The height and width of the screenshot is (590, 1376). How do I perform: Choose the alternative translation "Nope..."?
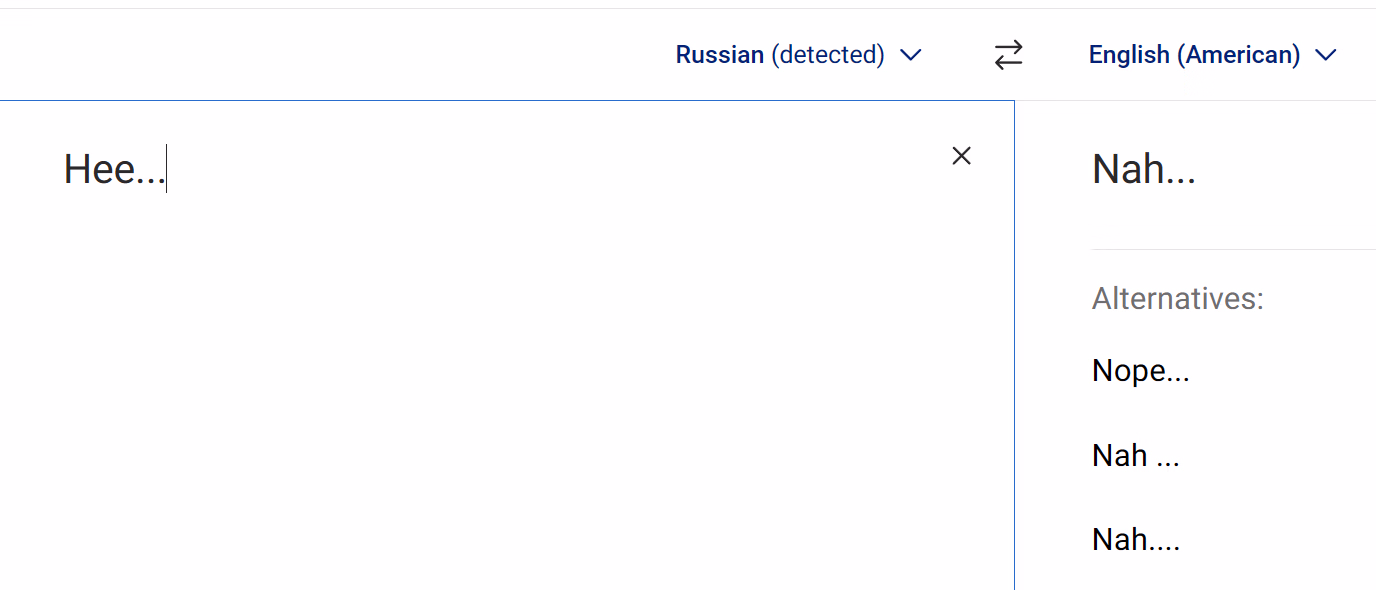tap(1140, 371)
